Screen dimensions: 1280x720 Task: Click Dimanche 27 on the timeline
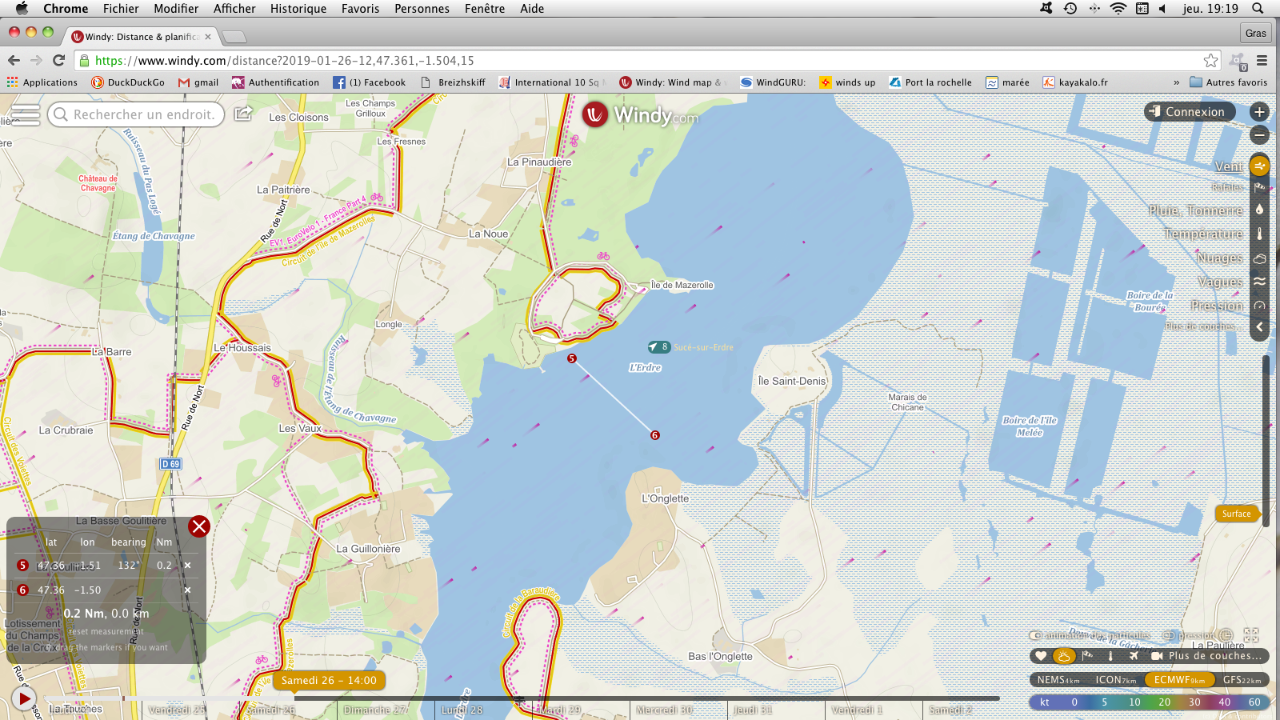[x=374, y=709]
